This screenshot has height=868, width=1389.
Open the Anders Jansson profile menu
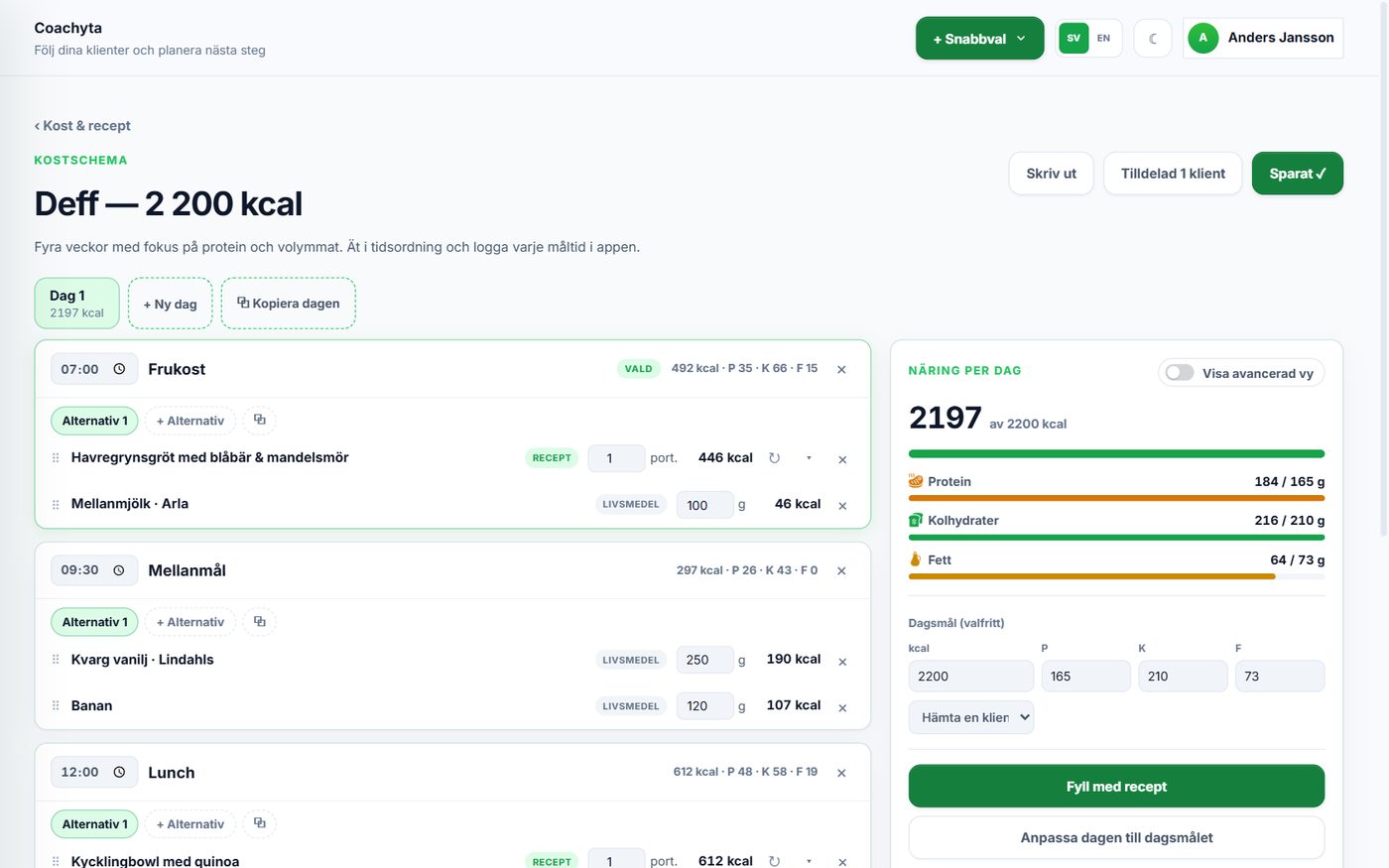(1262, 39)
